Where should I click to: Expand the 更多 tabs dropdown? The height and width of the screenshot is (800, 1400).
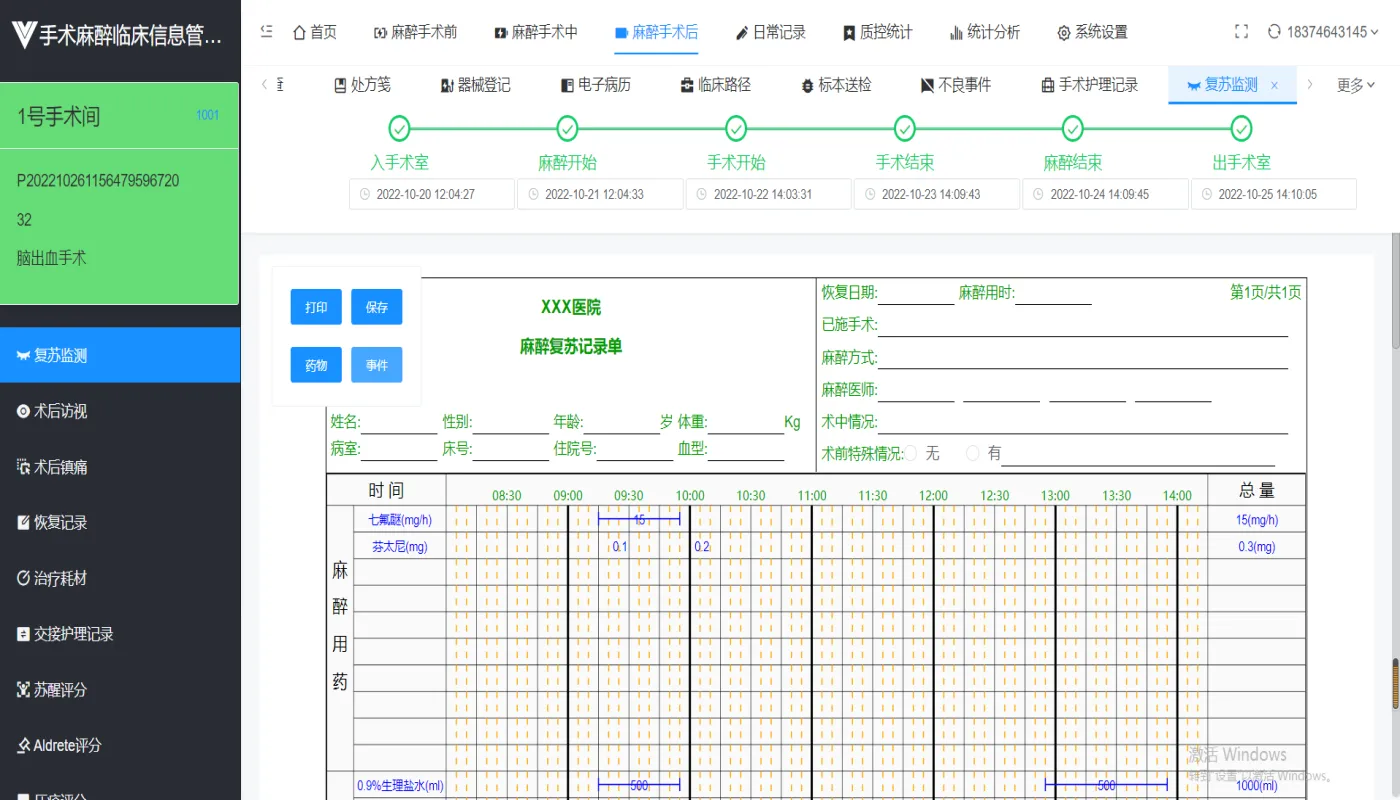1356,85
